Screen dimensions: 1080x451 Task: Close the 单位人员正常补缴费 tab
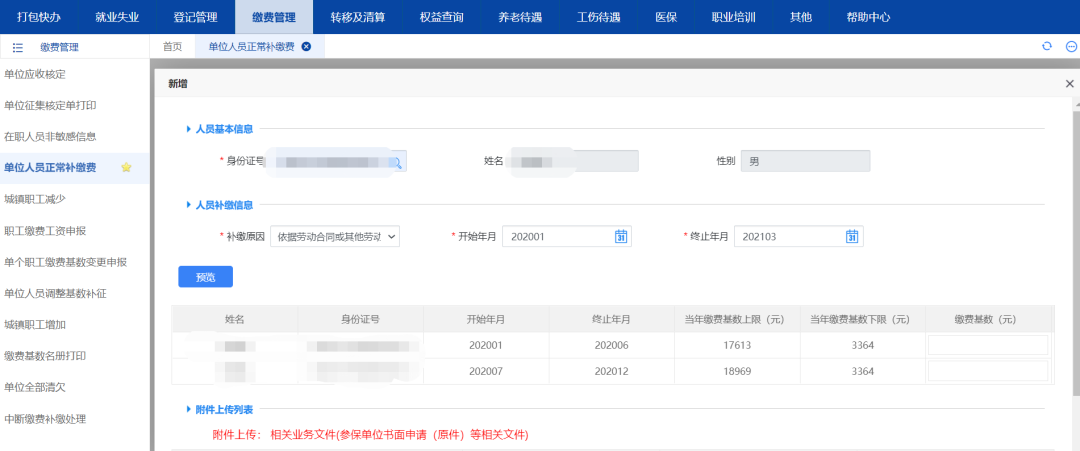coord(306,47)
